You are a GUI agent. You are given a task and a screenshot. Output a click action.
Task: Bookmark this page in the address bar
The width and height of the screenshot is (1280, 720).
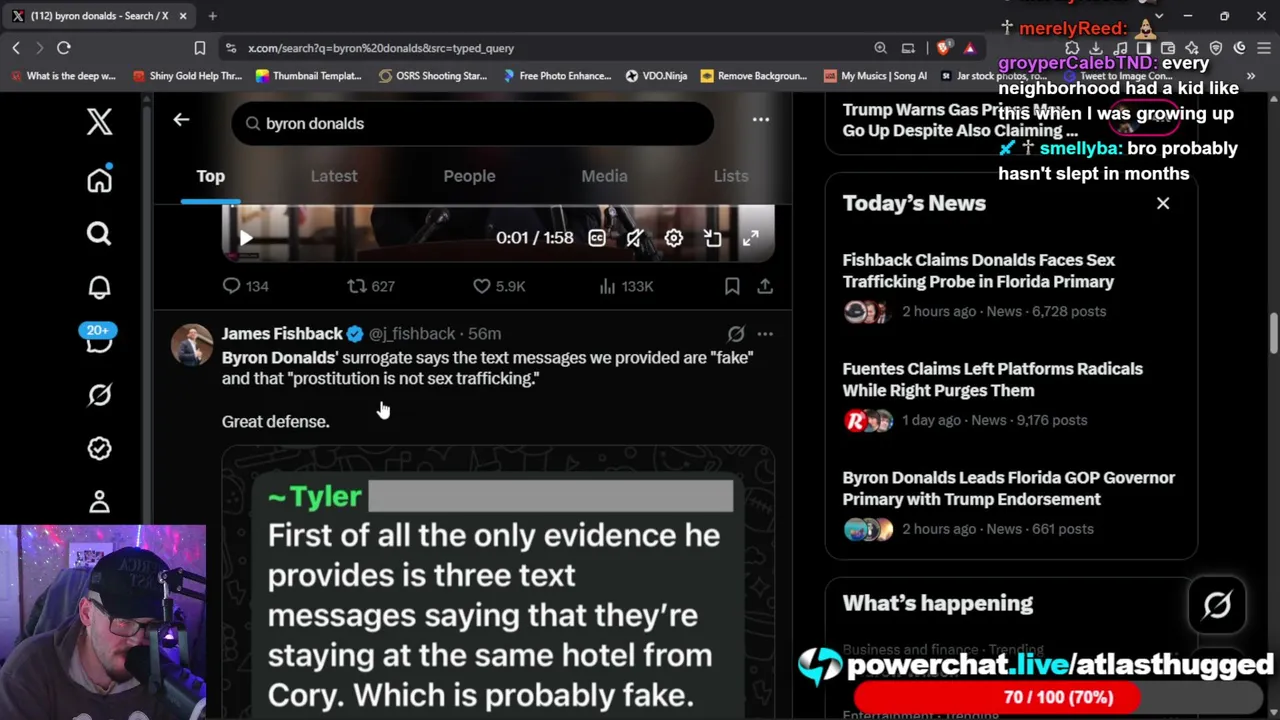pos(200,48)
